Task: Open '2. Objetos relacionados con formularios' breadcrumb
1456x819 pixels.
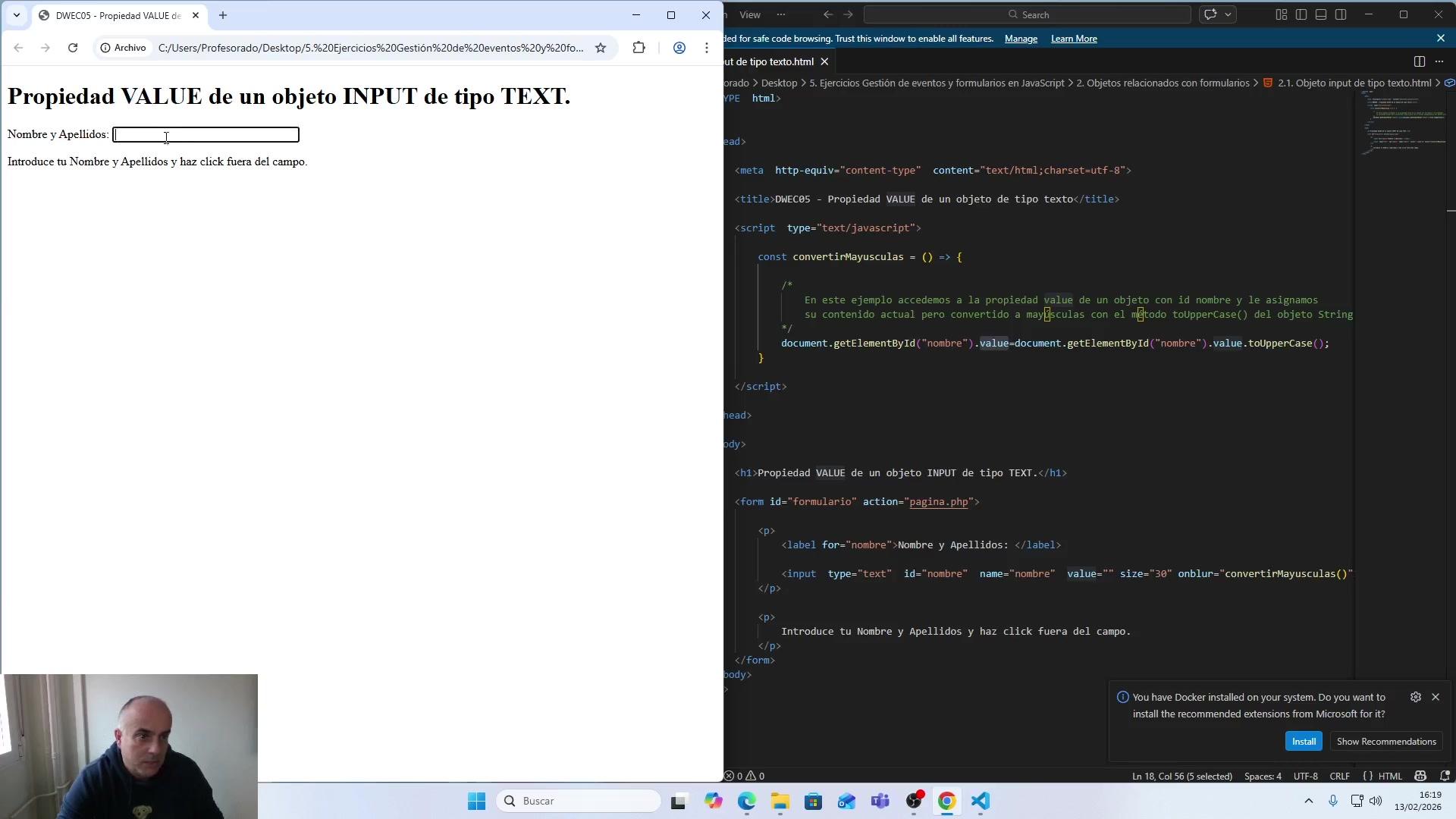Action: [1163, 83]
